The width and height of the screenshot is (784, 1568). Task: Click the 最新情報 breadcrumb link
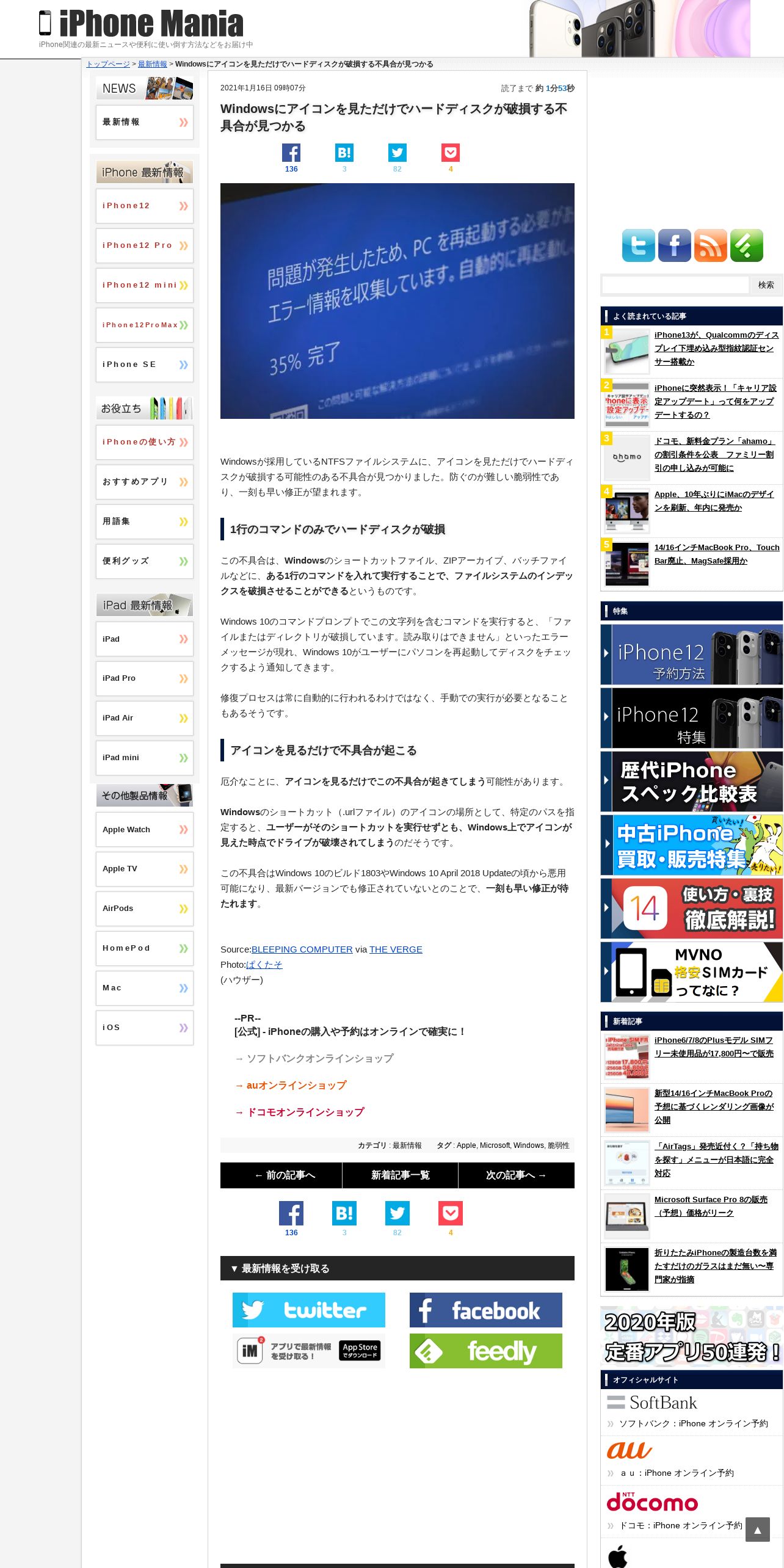[x=152, y=64]
